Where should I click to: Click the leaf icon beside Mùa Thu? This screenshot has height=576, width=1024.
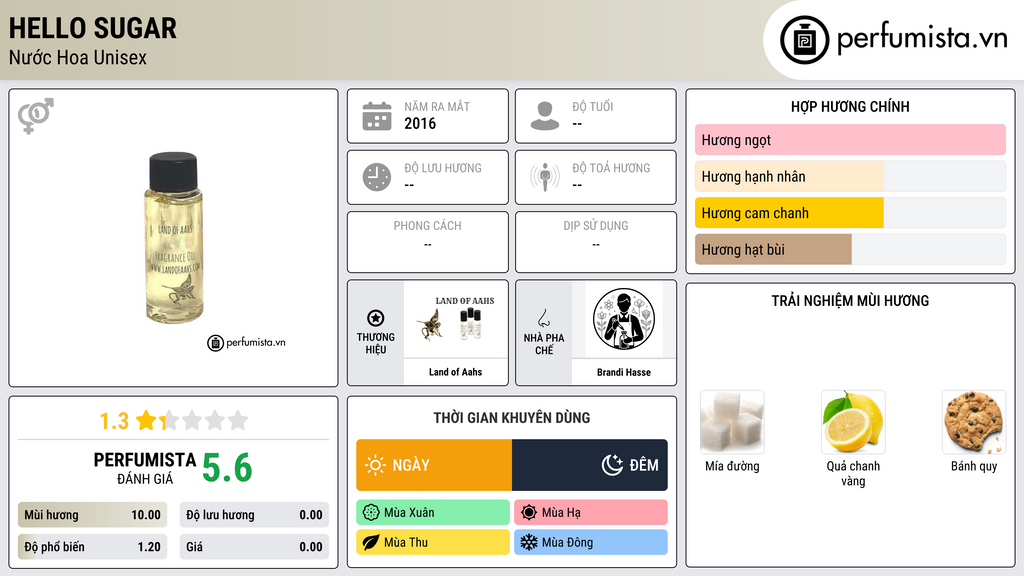[x=371, y=542]
